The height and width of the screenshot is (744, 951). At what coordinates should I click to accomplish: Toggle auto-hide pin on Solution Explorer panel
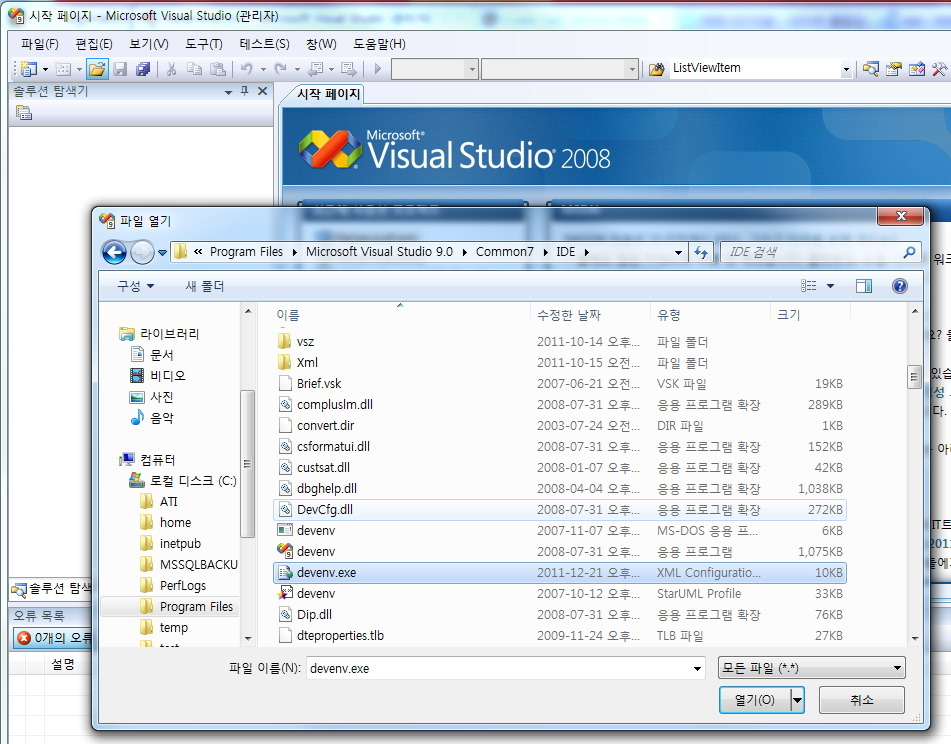[x=245, y=91]
